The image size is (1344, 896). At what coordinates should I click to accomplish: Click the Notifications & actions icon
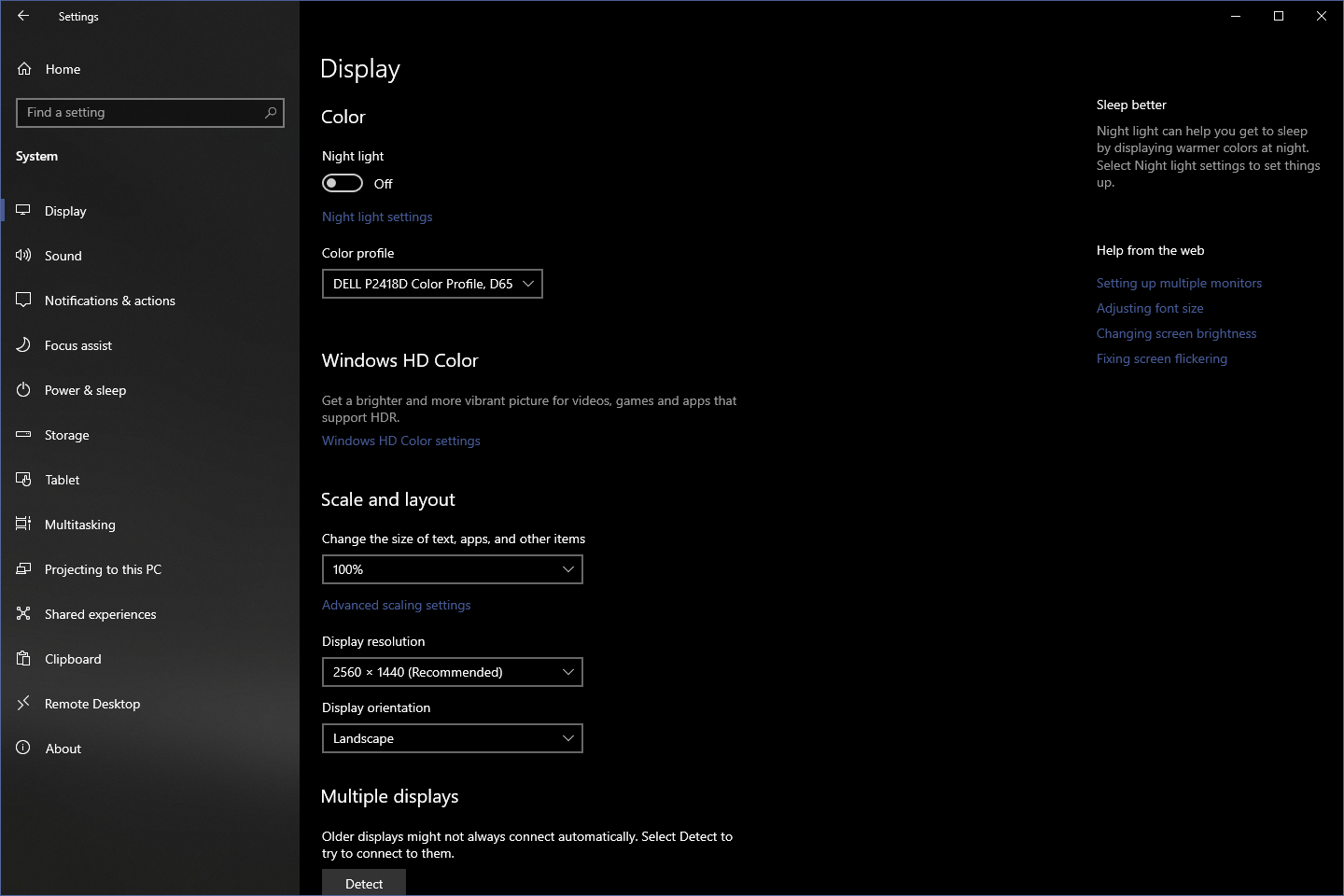(x=23, y=300)
